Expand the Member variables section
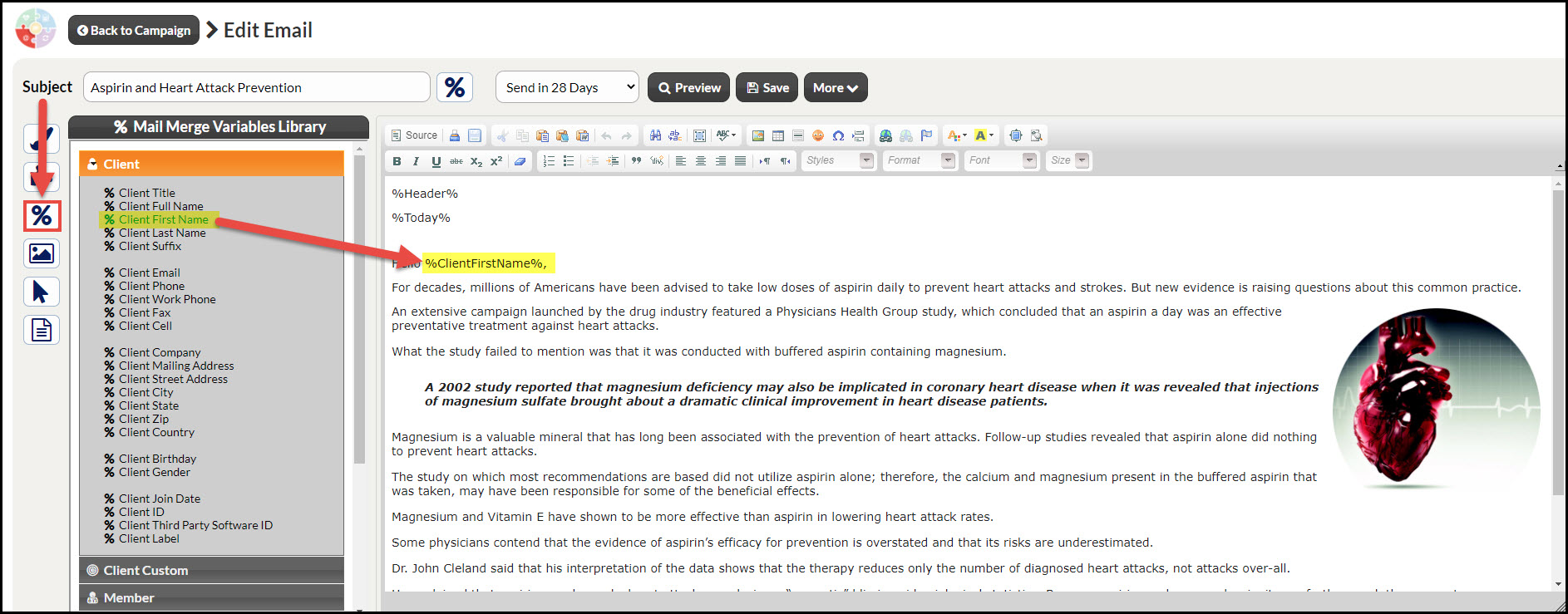Viewport: 1568px width, 614px height. 212,597
